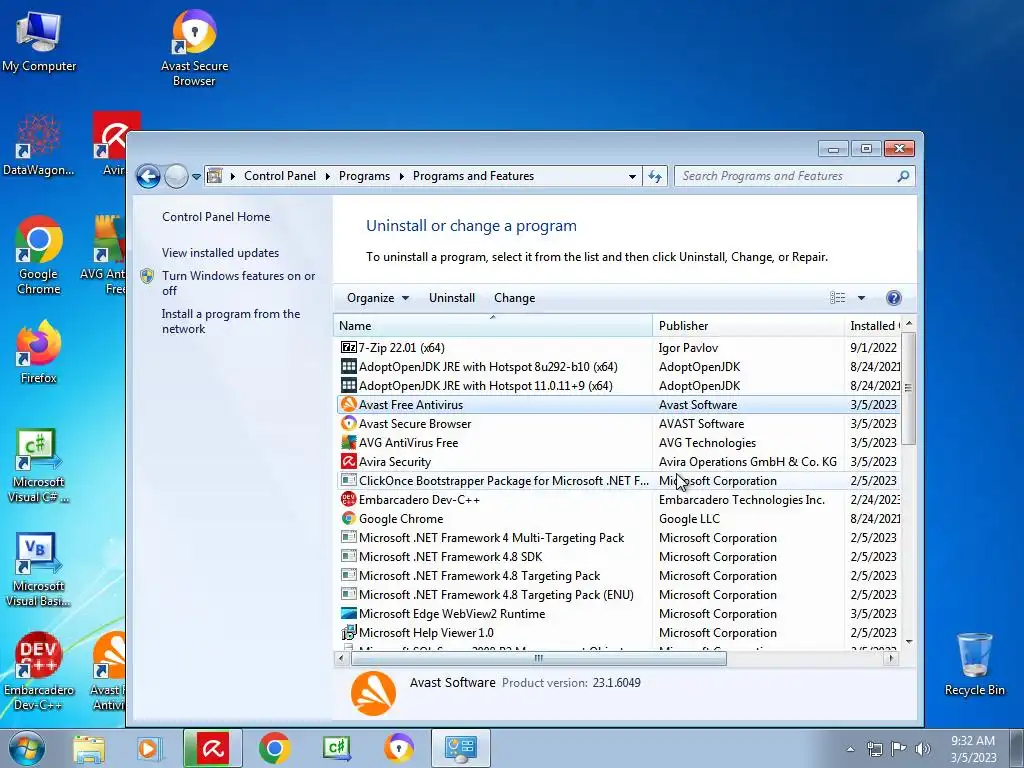Click the Windows Start orb

(x=27, y=748)
